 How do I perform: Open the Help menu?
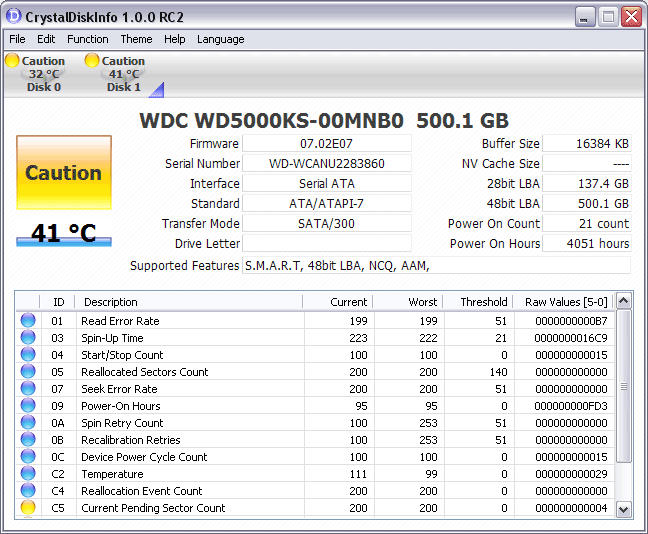pyautogui.click(x=174, y=39)
